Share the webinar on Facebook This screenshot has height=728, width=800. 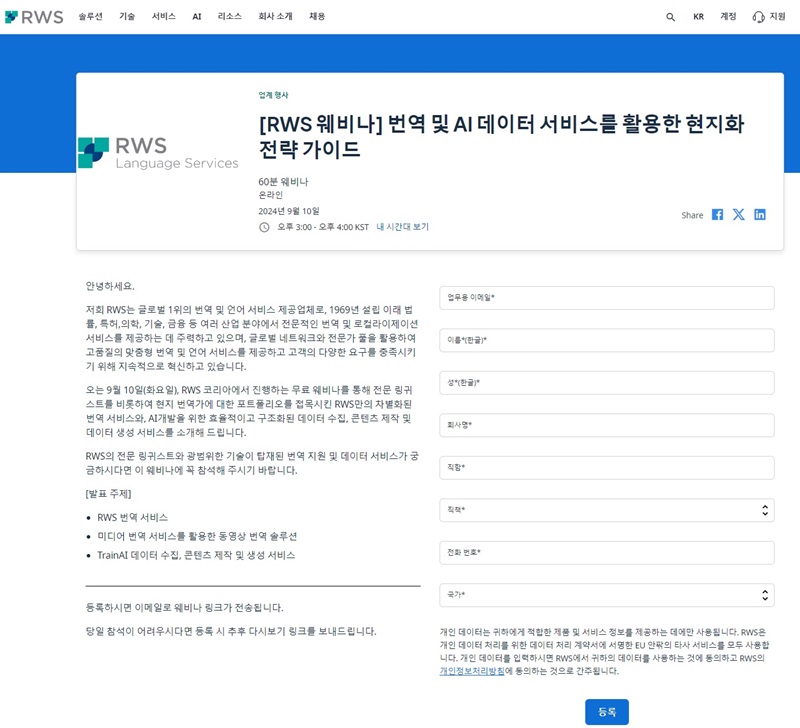click(x=717, y=215)
